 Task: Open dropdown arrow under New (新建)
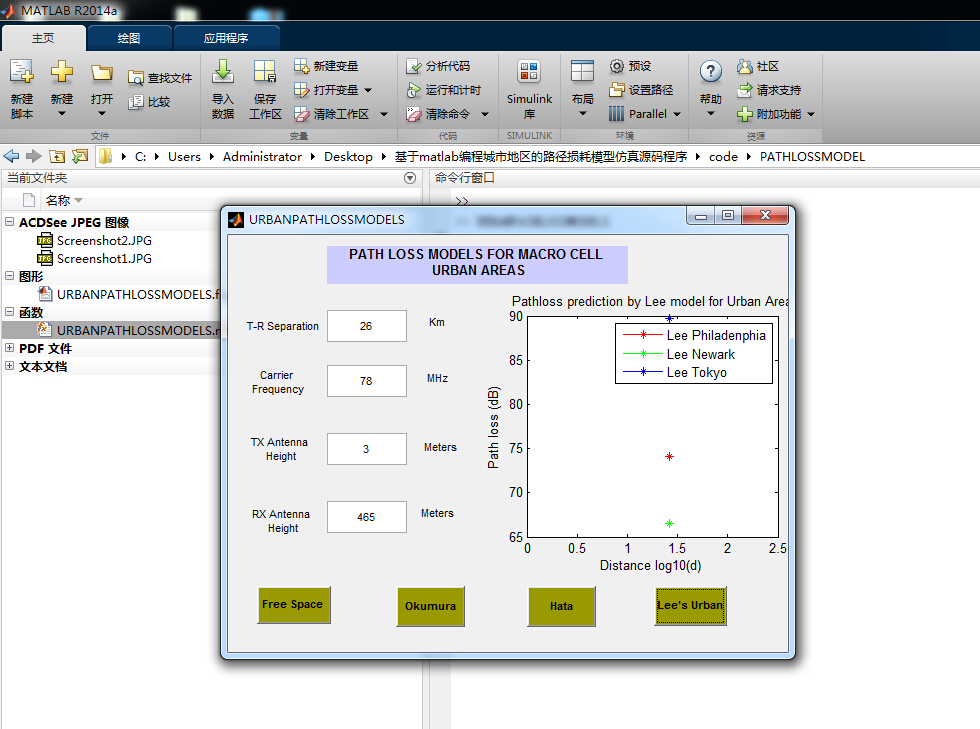tap(61, 114)
